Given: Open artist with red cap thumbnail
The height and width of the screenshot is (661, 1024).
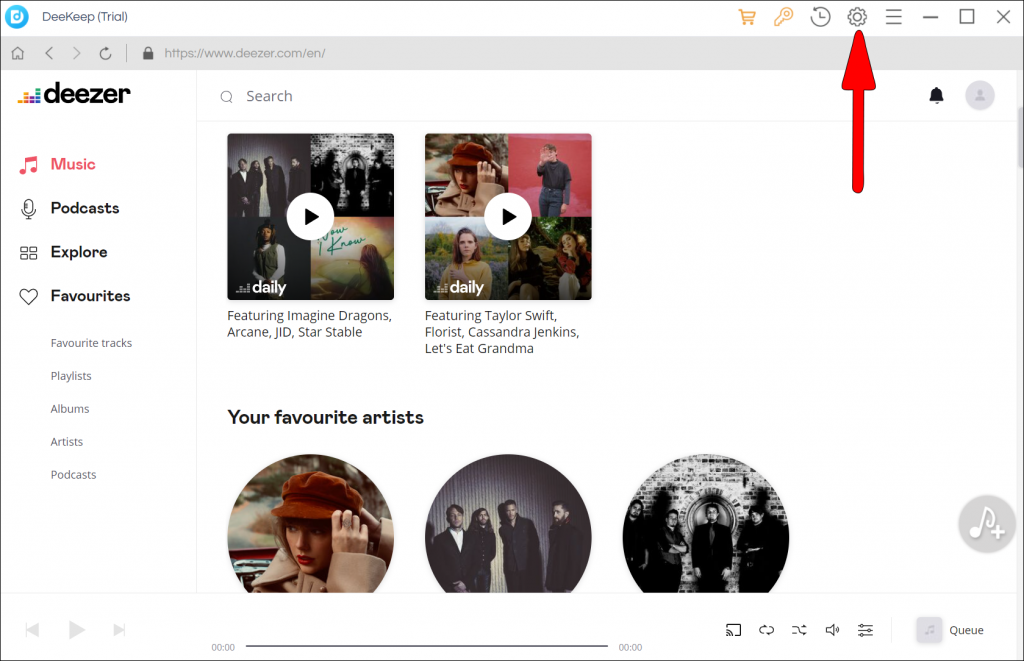Looking at the screenshot, I should pos(310,524).
